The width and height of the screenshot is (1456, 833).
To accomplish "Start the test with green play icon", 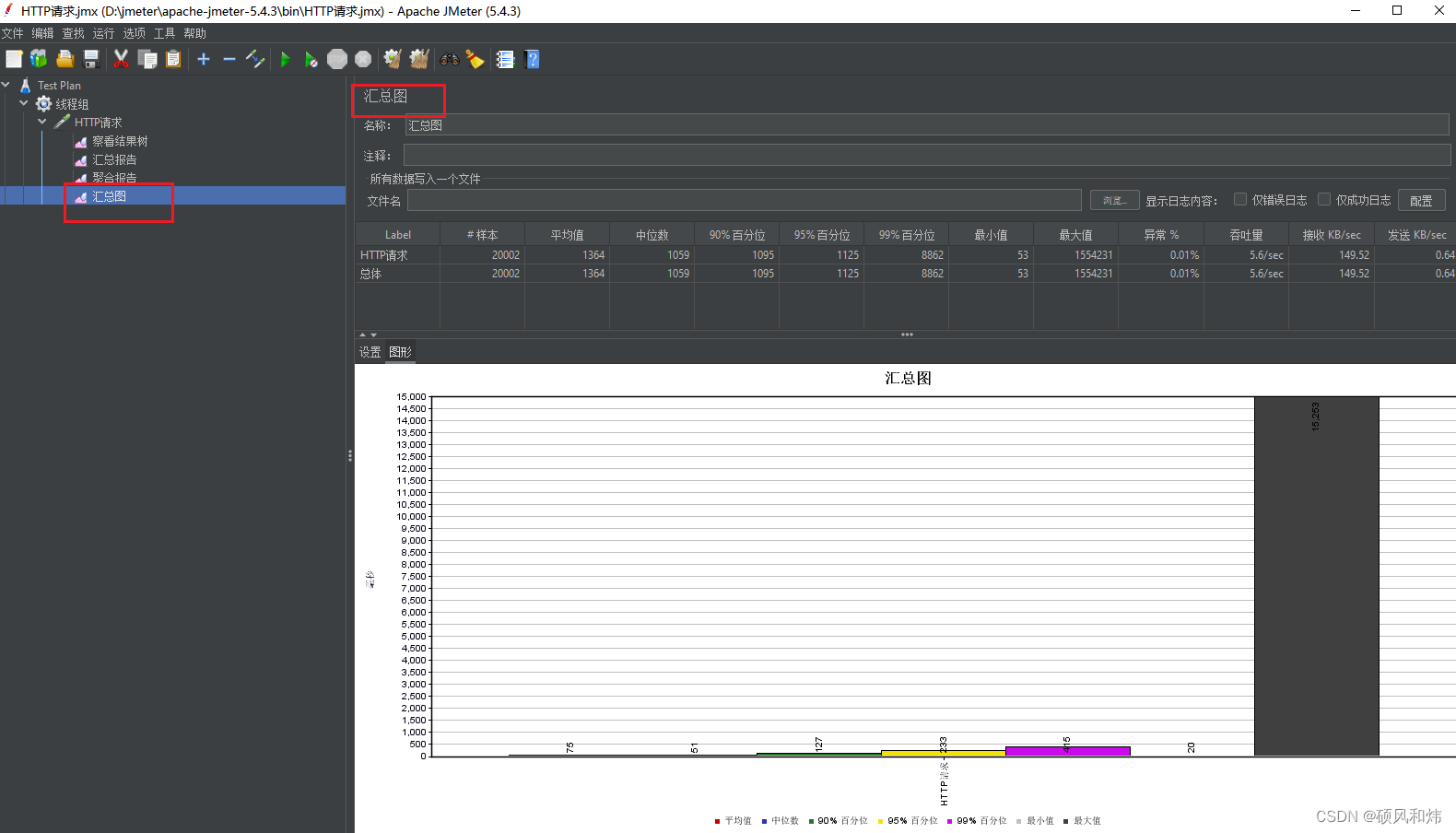I will pos(285,59).
